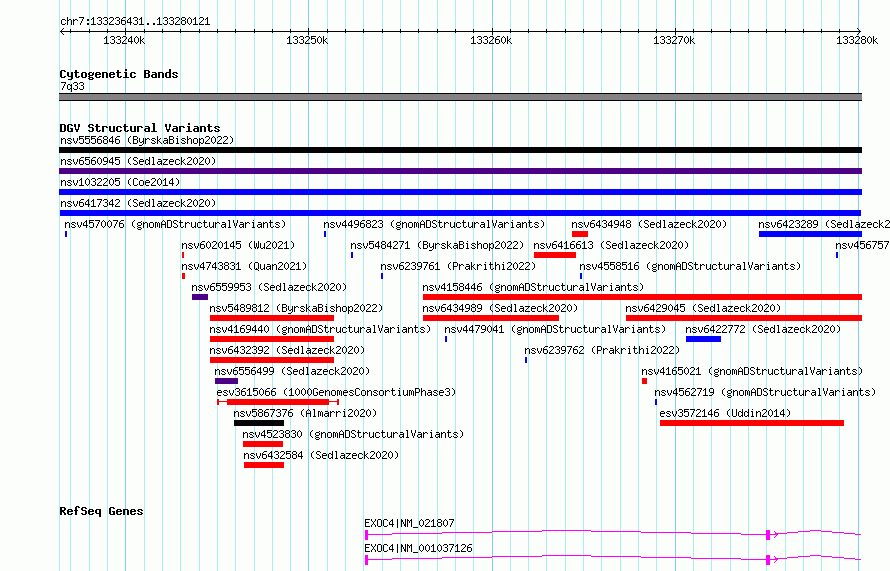Click the 133250k ruler position label
This screenshot has width=890, height=571.
(307, 40)
